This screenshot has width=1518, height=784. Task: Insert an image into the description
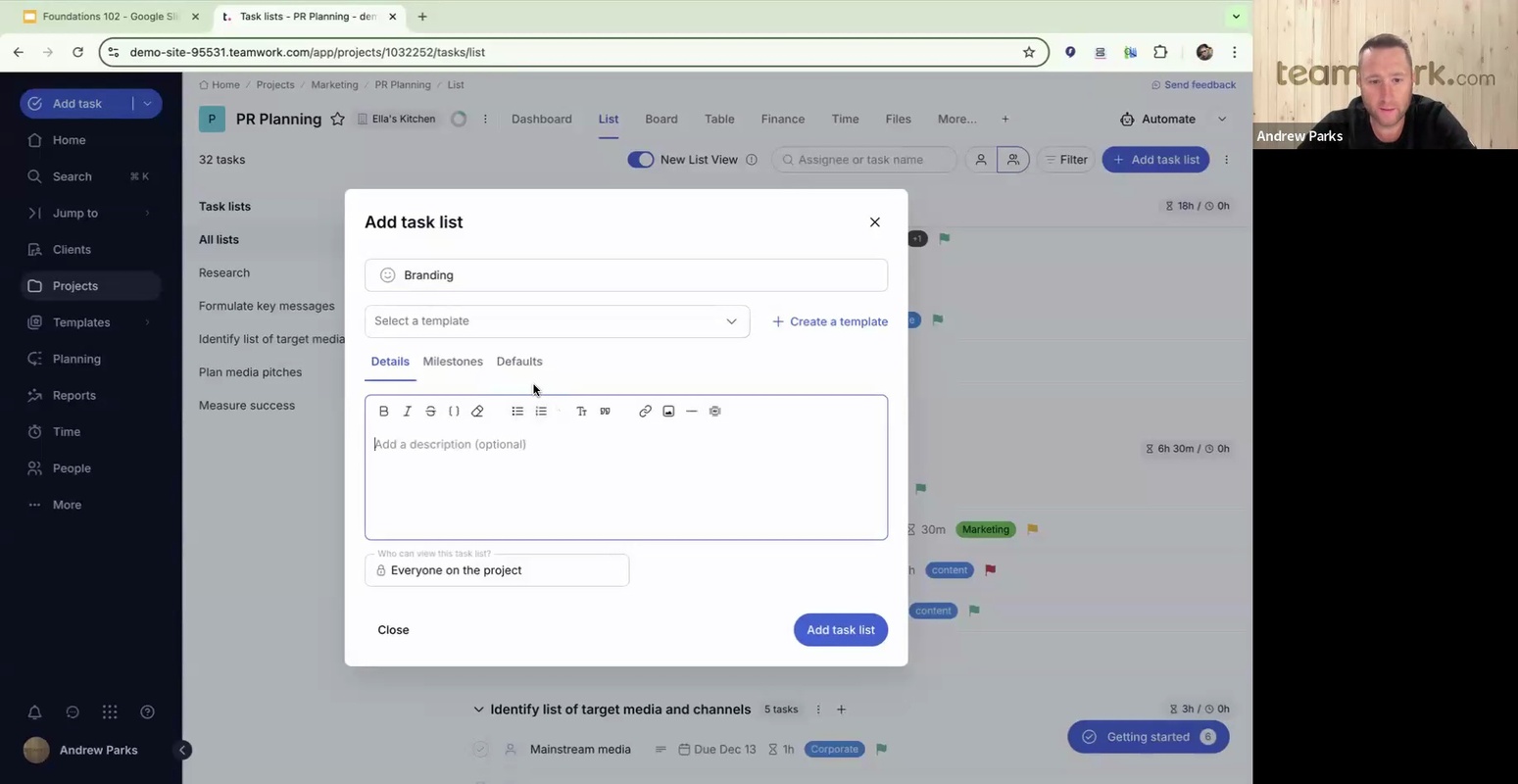pos(668,412)
